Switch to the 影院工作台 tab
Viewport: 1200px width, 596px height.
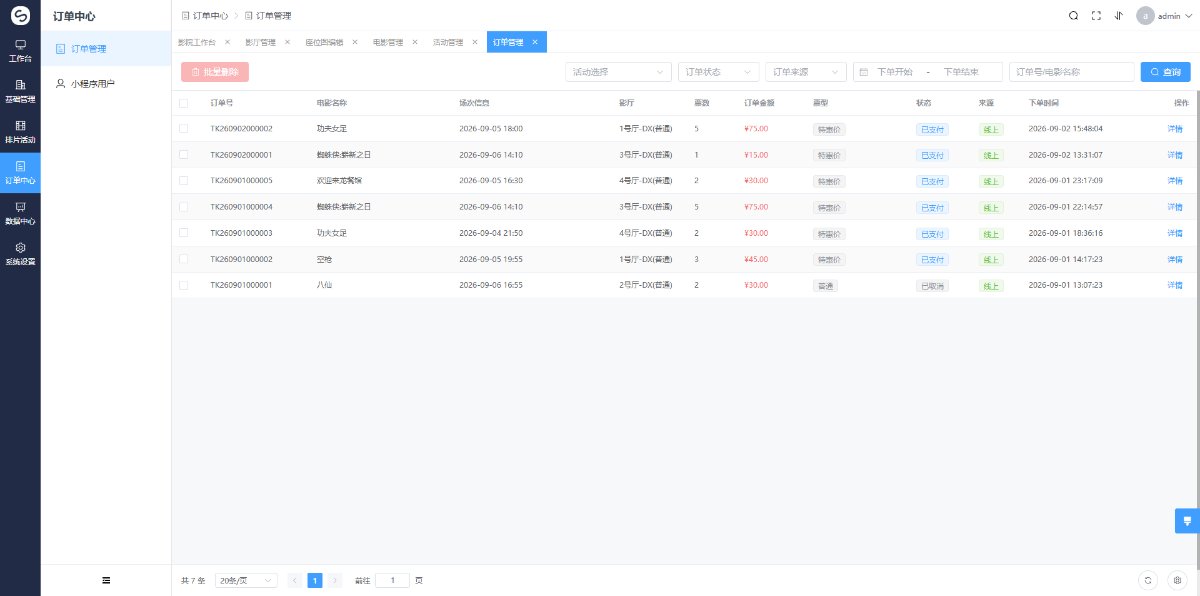pyautogui.click(x=196, y=42)
